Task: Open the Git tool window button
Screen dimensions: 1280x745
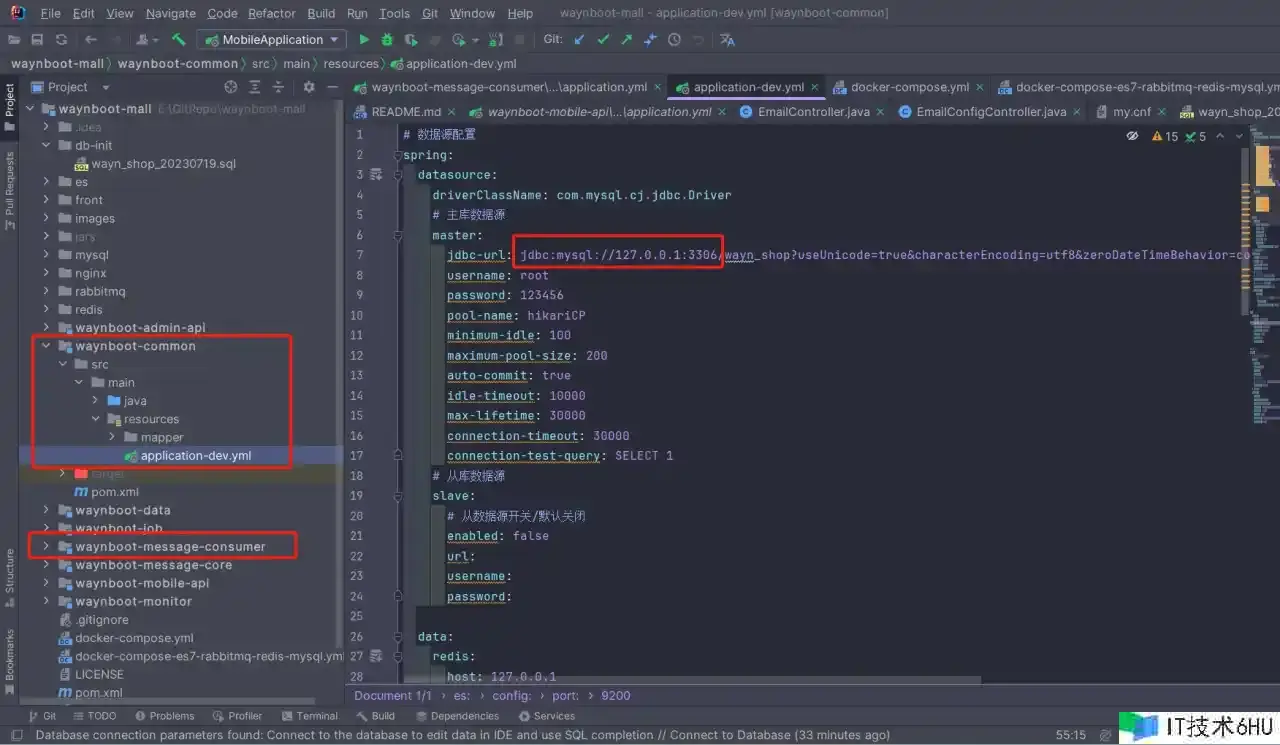Action: point(43,716)
